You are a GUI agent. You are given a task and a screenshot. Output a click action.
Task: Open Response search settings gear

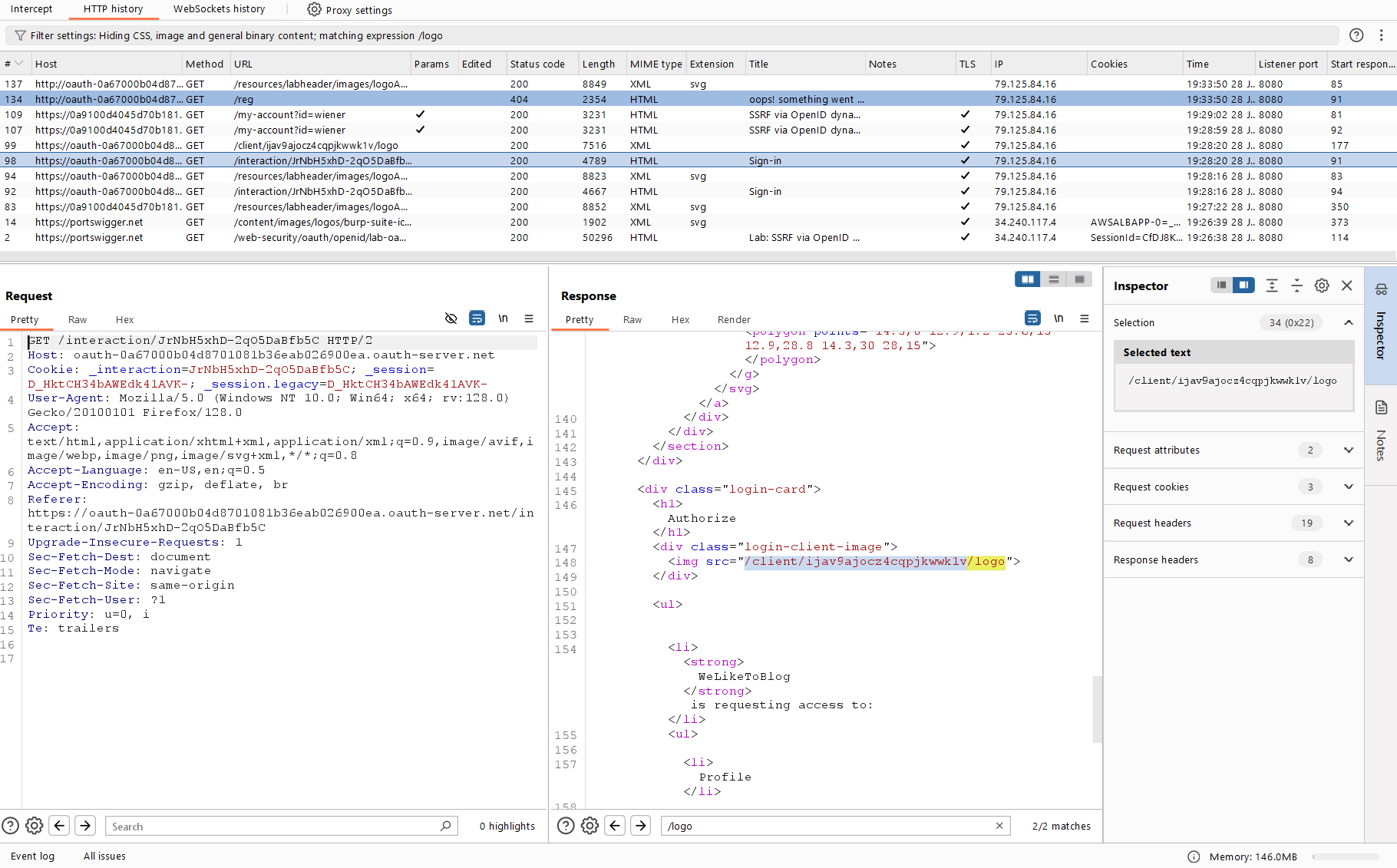pyautogui.click(x=590, y=826)
